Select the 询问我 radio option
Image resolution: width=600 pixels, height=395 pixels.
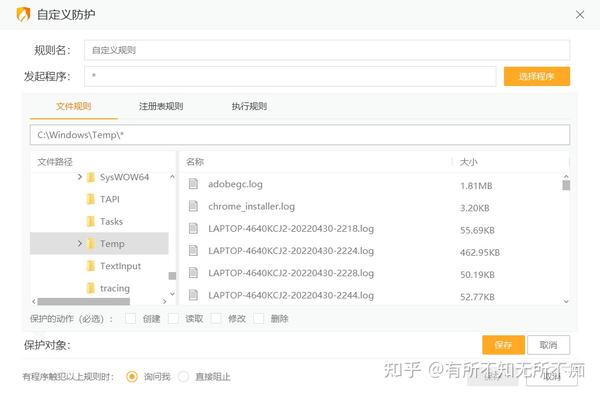pyautogui.click(x=132, y=377)
